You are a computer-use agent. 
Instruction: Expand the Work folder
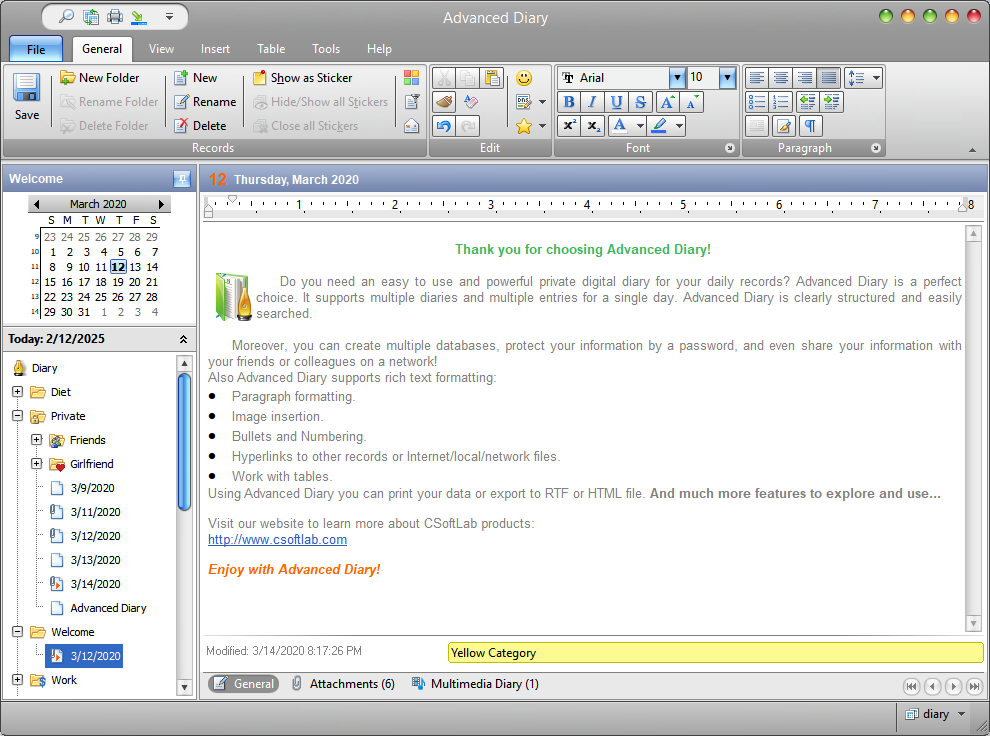pos(18,679)
